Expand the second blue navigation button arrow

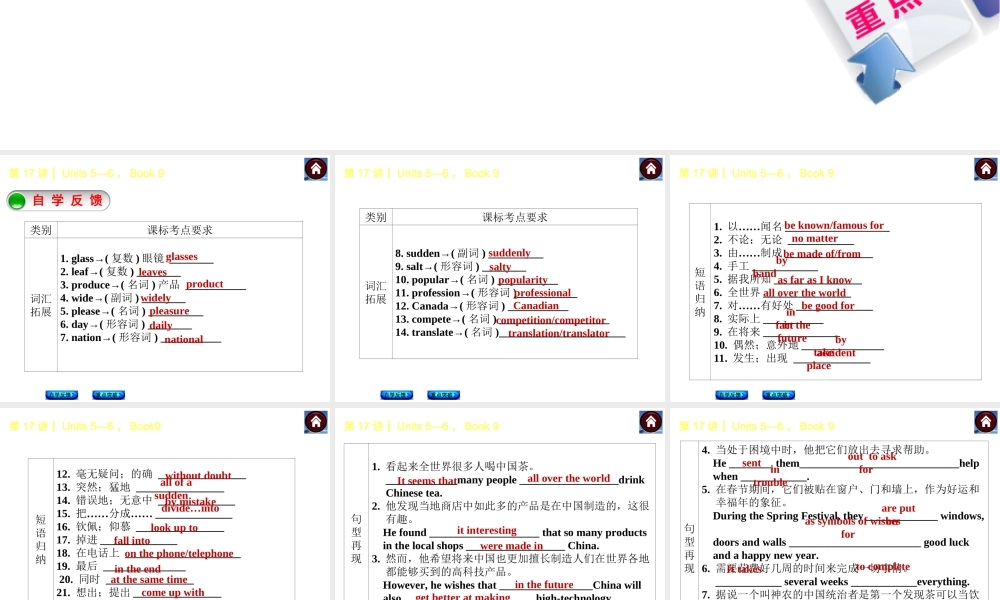pos(108,394)
